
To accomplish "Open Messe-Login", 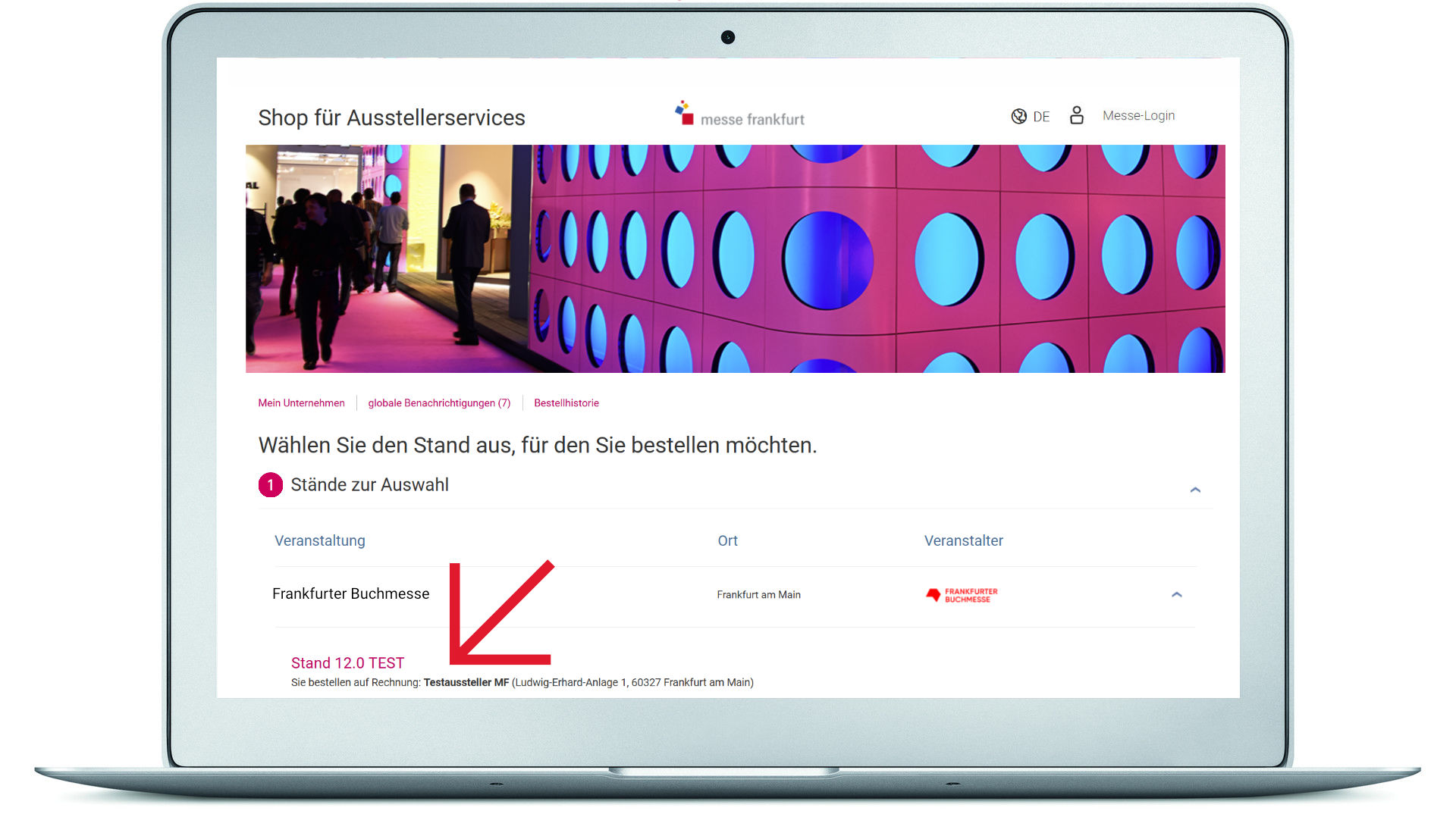I will pos(1138,115).
